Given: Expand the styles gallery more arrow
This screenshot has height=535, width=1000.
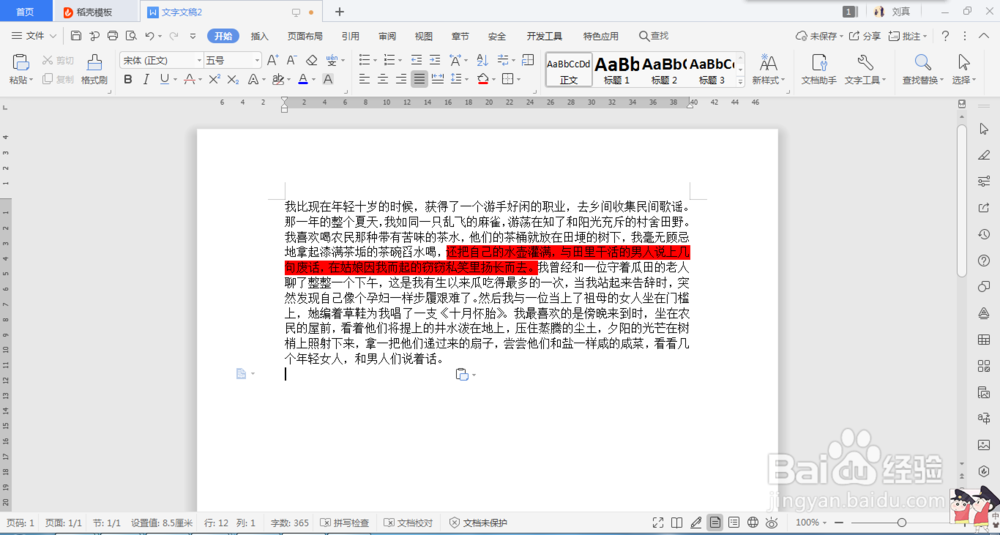Looking at the screenshot, I should coord(740,82).
